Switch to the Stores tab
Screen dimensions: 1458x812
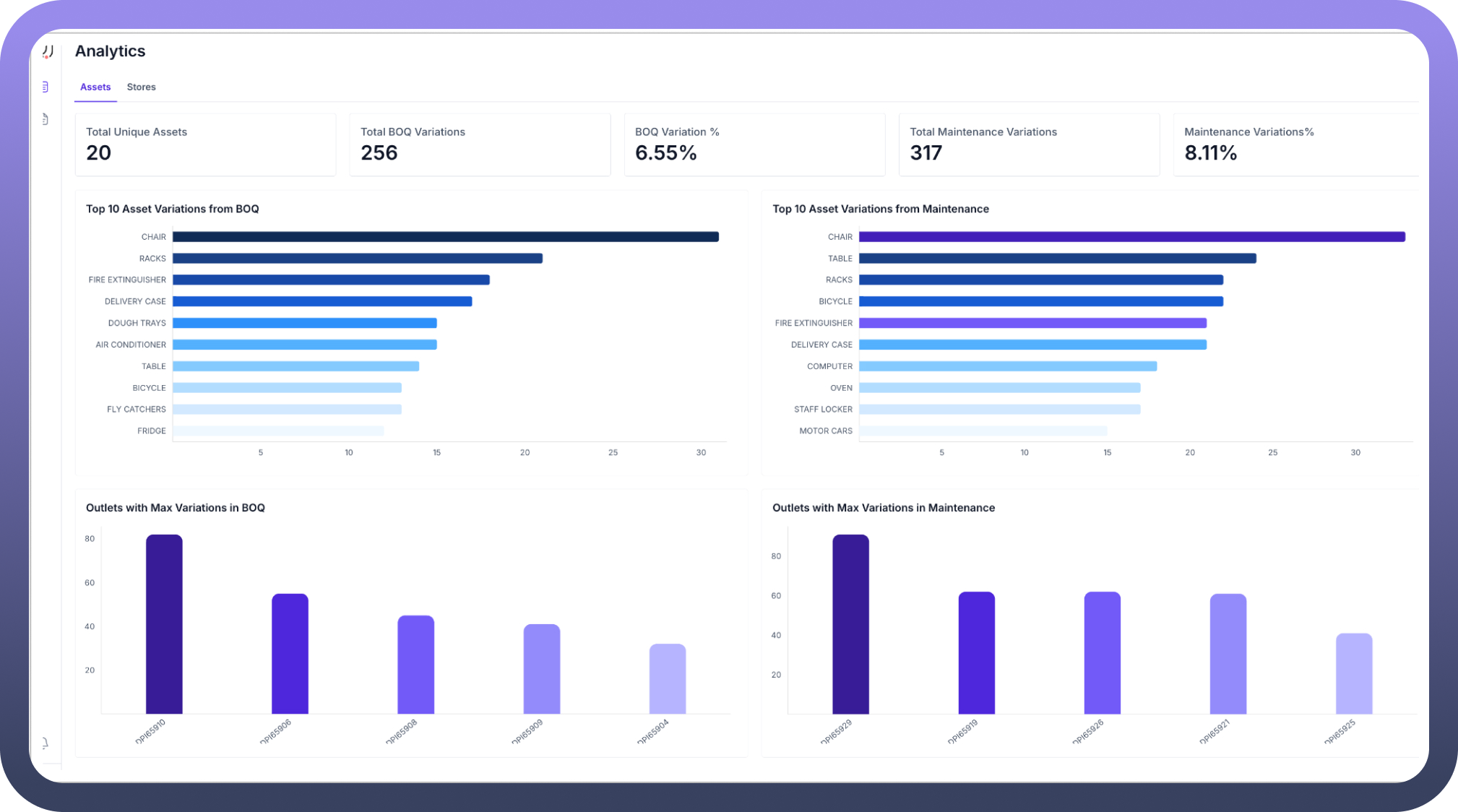(141, 87)
